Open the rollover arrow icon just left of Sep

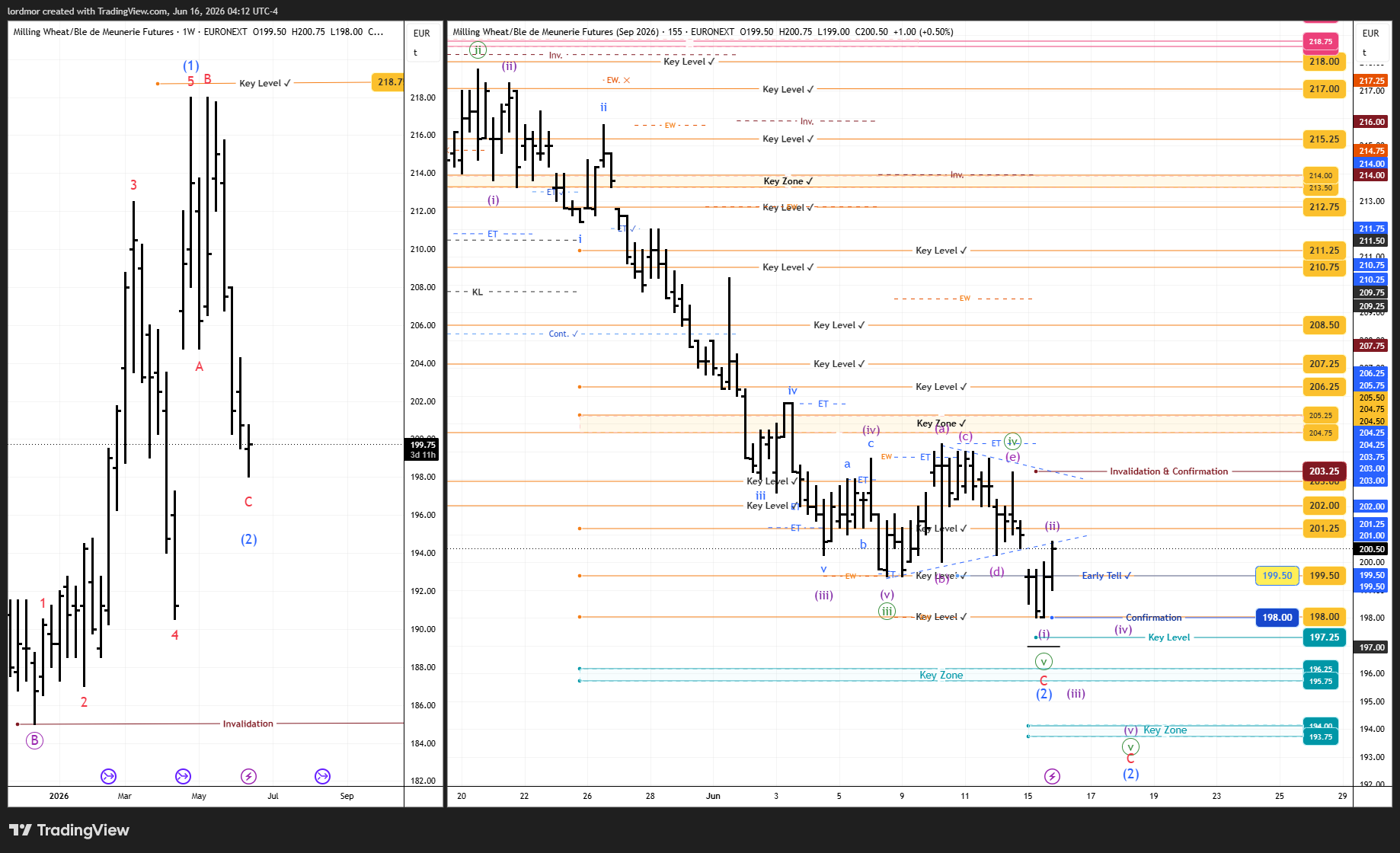322,776
